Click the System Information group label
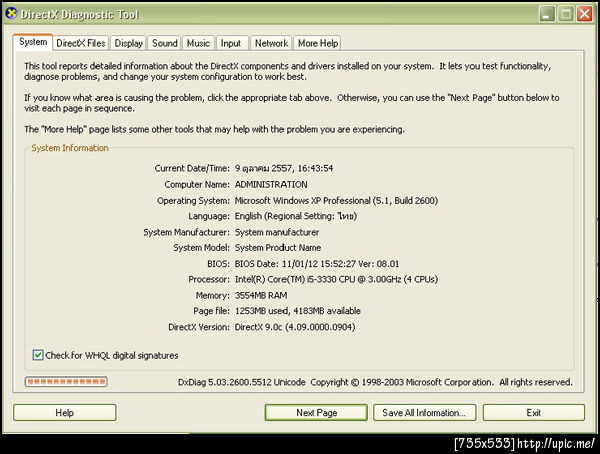This screenshot has height=454, width=600. (70, 148)
